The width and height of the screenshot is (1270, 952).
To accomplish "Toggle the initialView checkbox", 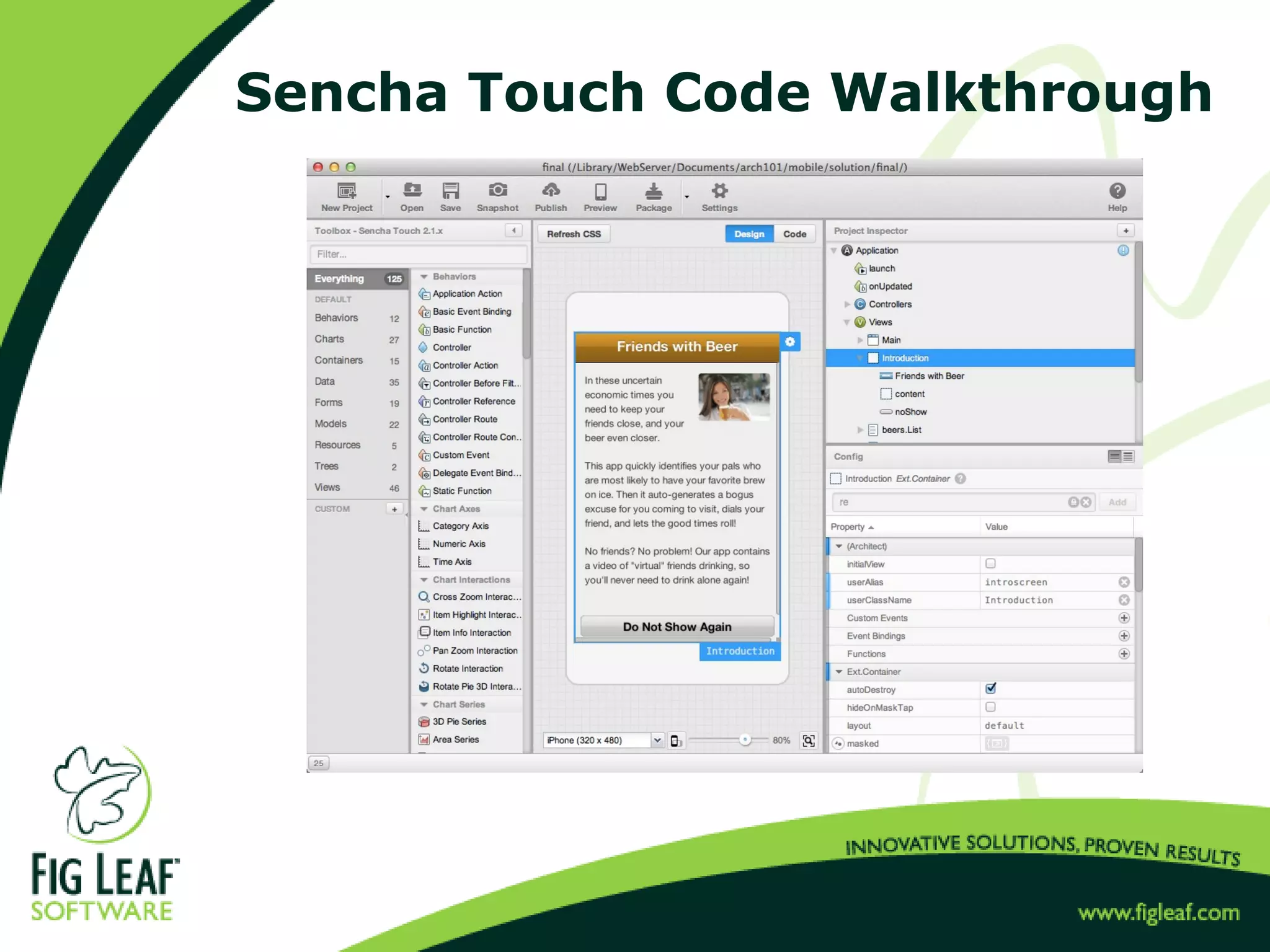I will (990, 563).
